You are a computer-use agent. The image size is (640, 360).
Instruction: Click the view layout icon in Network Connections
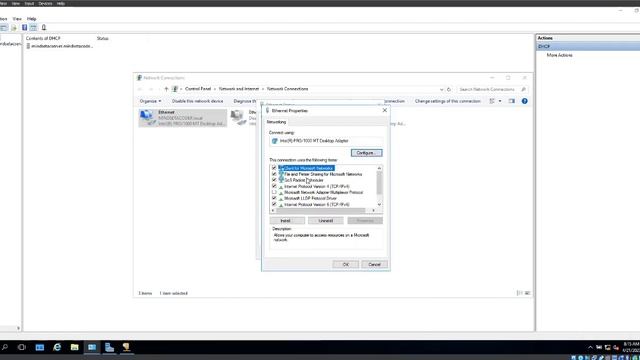(x=492, y=101)
